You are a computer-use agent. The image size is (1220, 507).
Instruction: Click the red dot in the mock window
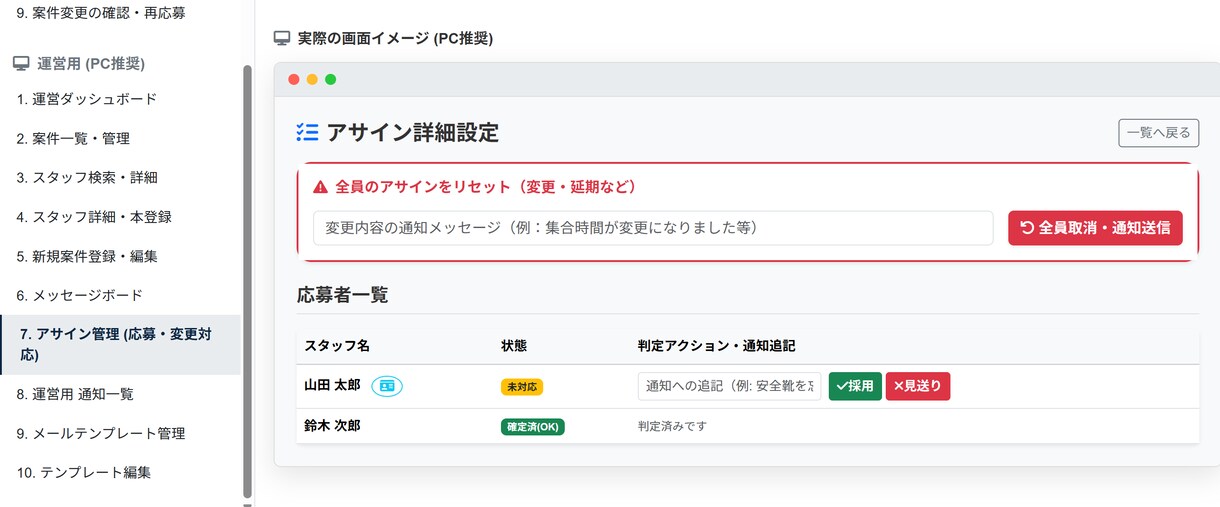coord(294,79)
